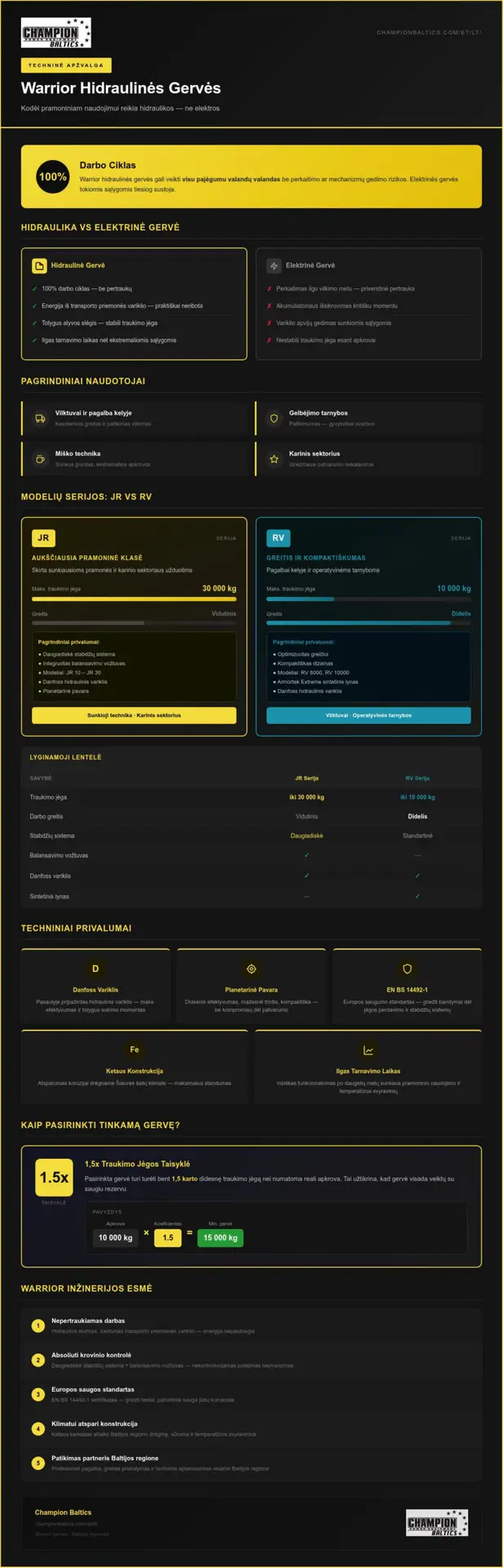Click the target icon above Planetarinė Pavara
Image resolution: width=503 pixels, height=1568 pixels.
251,969
